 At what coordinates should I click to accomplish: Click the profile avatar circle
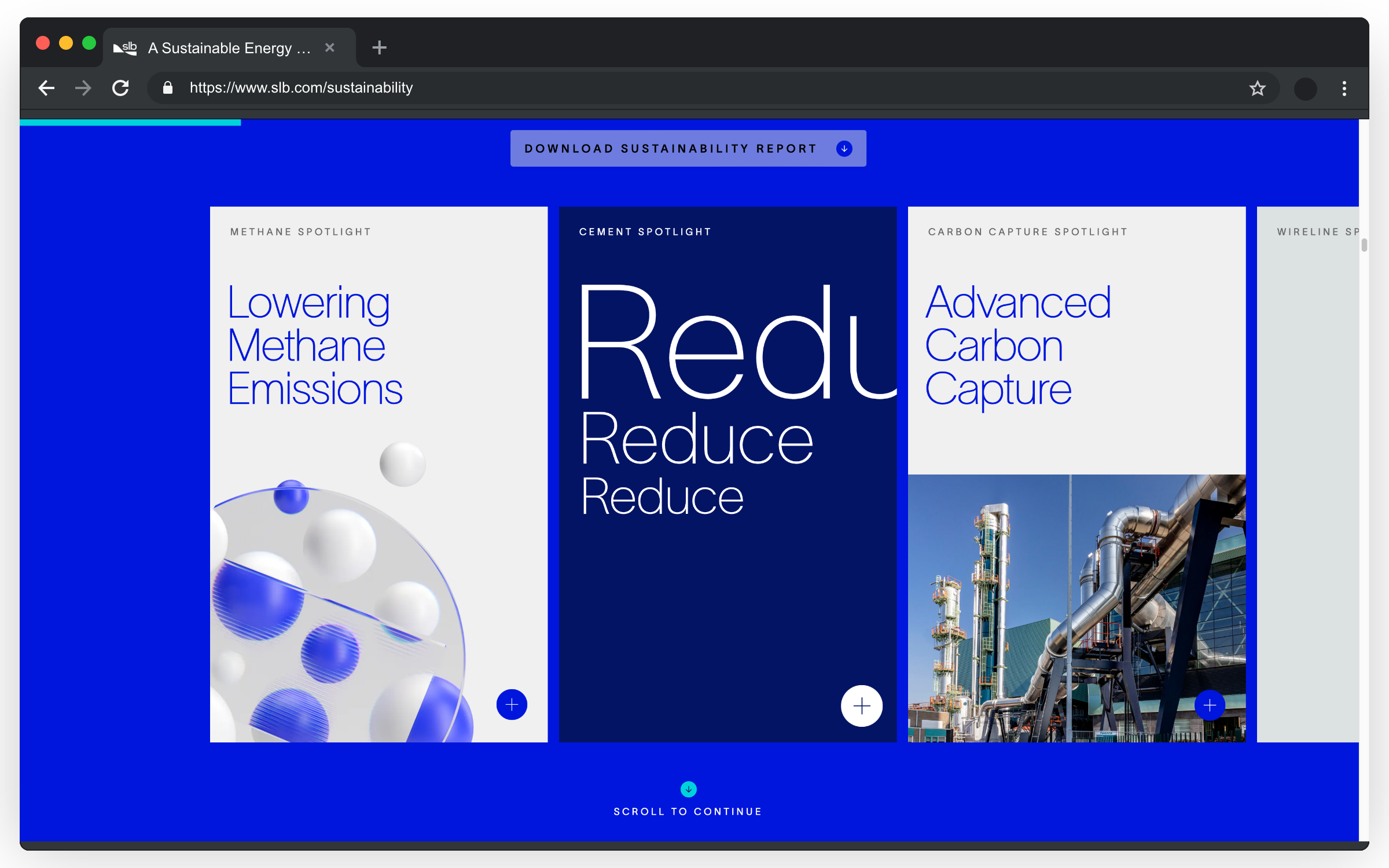pyautogui.click(x=1305, y=89)
